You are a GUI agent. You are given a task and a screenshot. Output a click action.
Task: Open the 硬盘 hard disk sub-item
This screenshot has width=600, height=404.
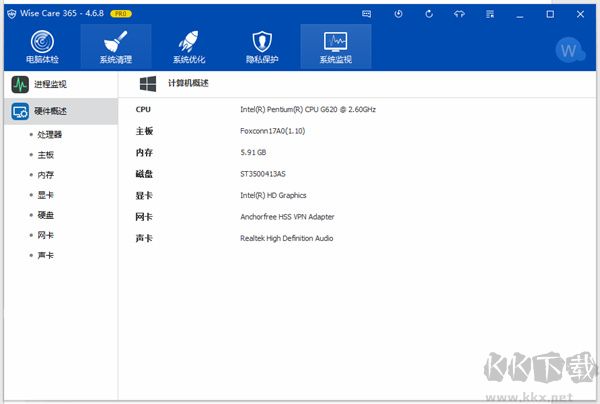pos(46,215)
